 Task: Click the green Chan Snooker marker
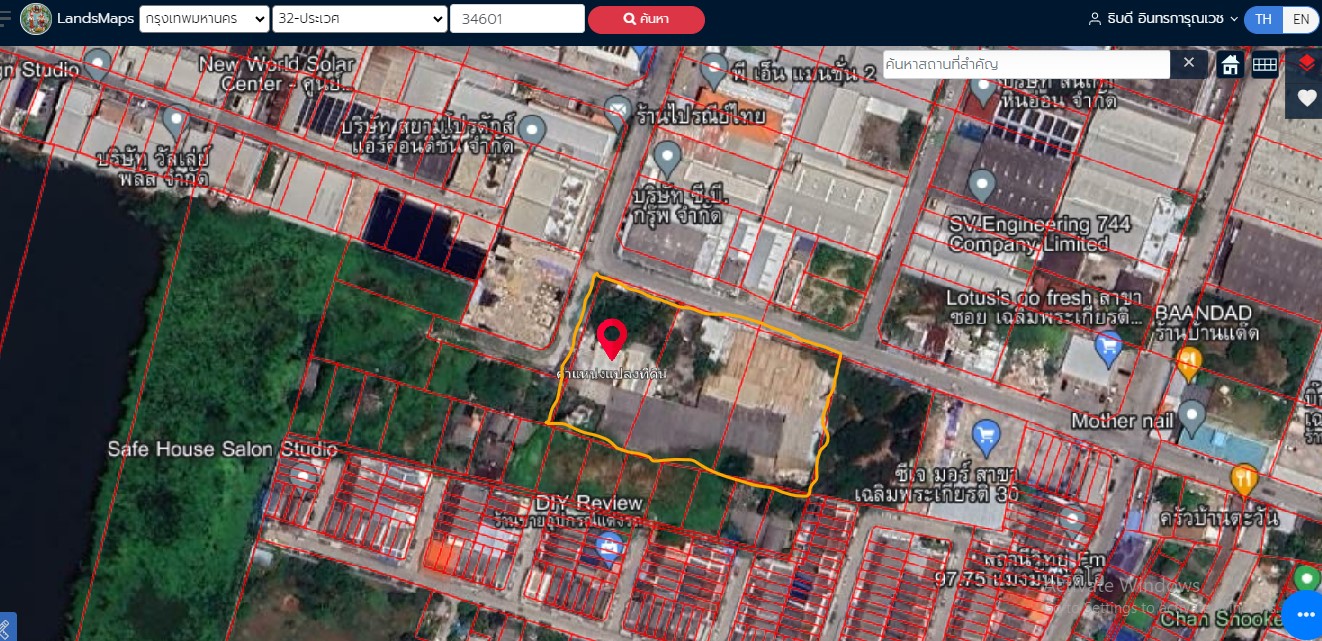click(x=1307, y=580)
